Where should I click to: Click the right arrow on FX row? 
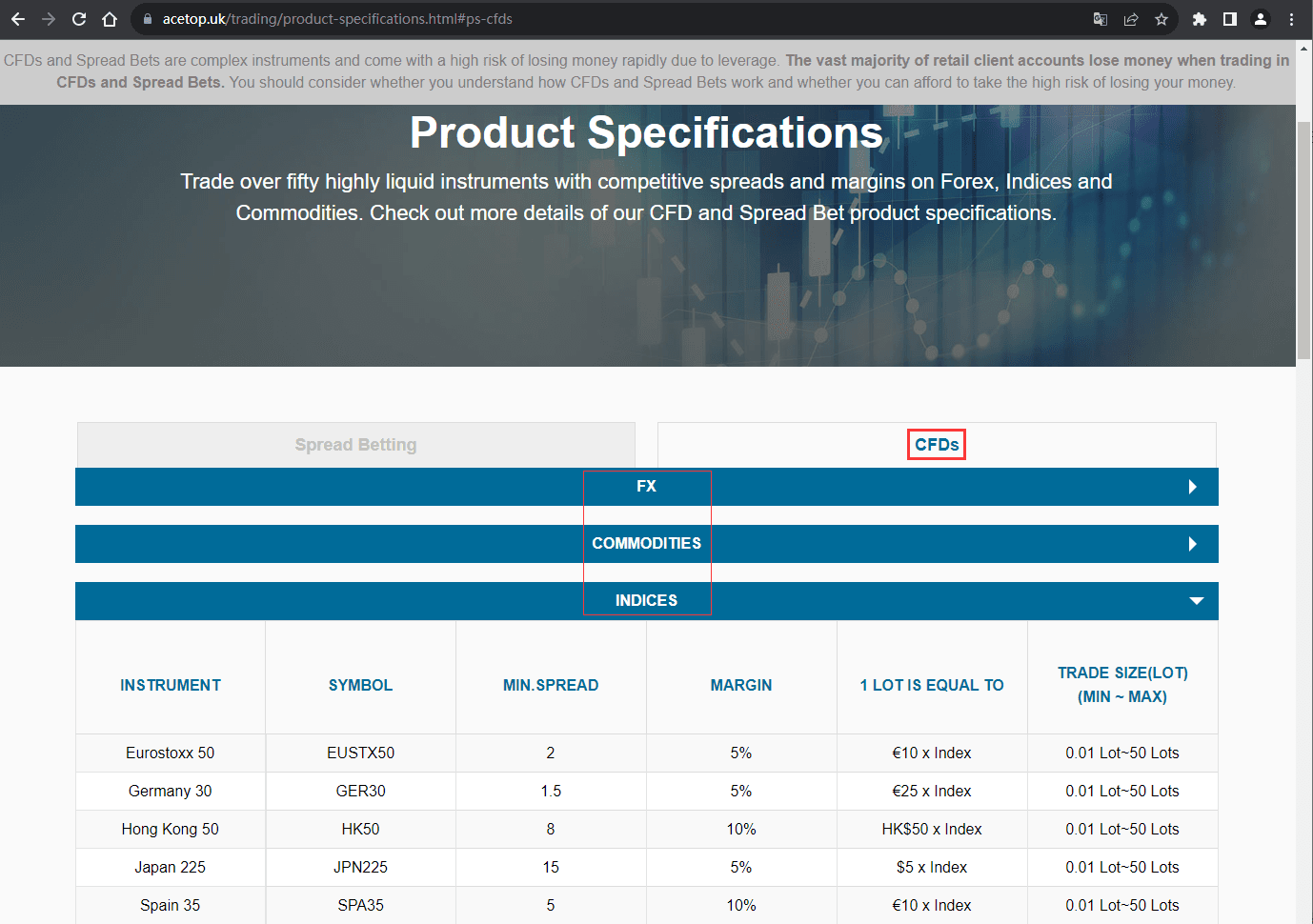click(x=1193, y=487)
